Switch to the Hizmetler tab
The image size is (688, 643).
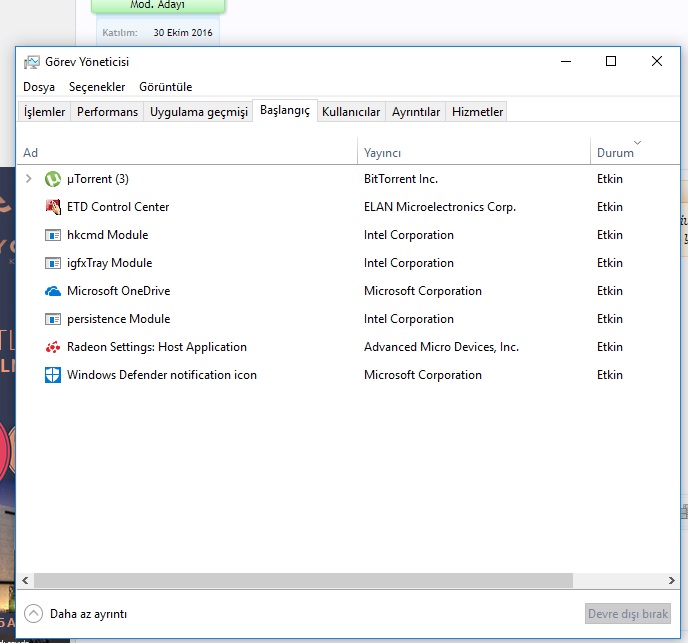point(477,112)
